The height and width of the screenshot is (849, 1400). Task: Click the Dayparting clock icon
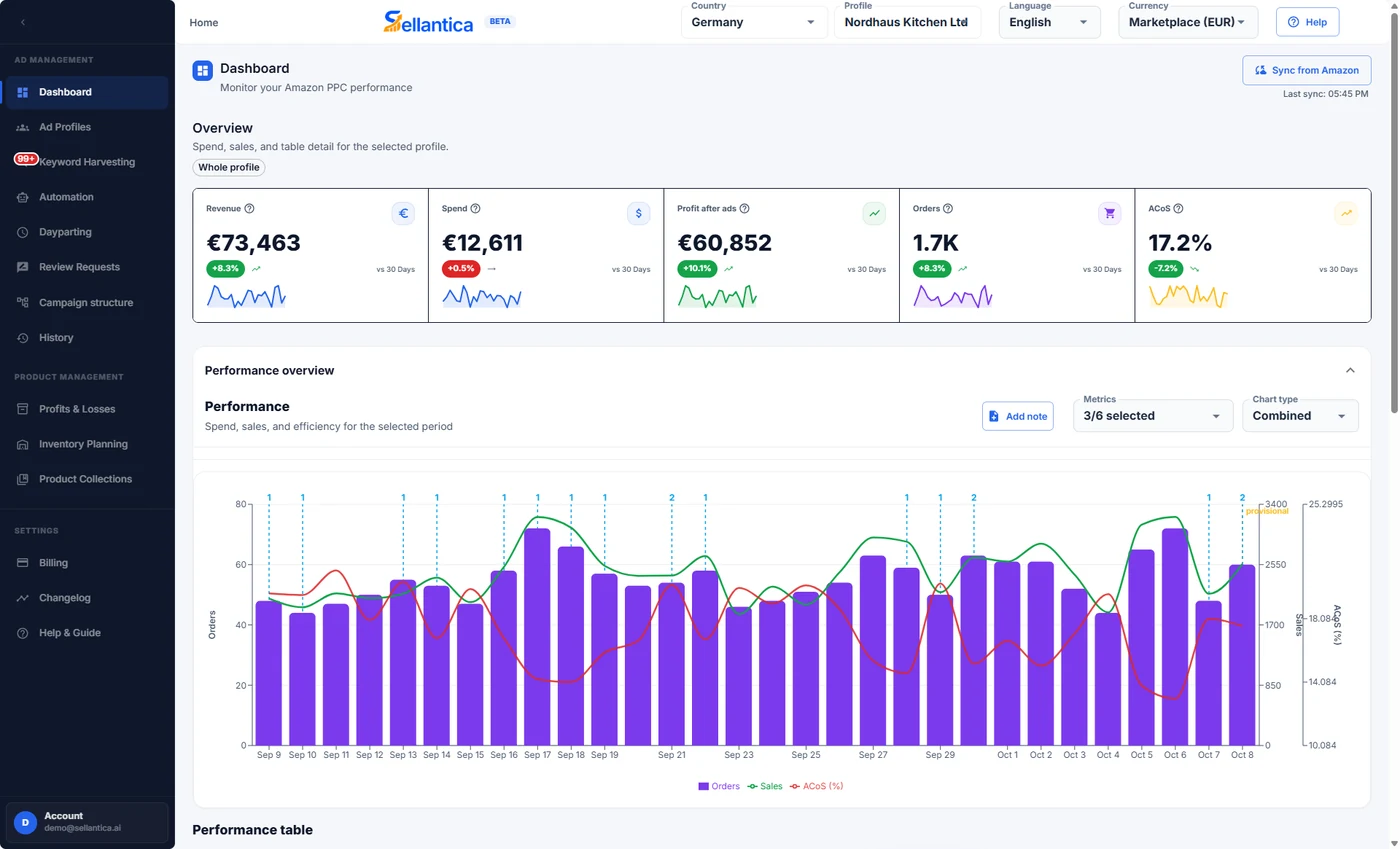[23, 232]
